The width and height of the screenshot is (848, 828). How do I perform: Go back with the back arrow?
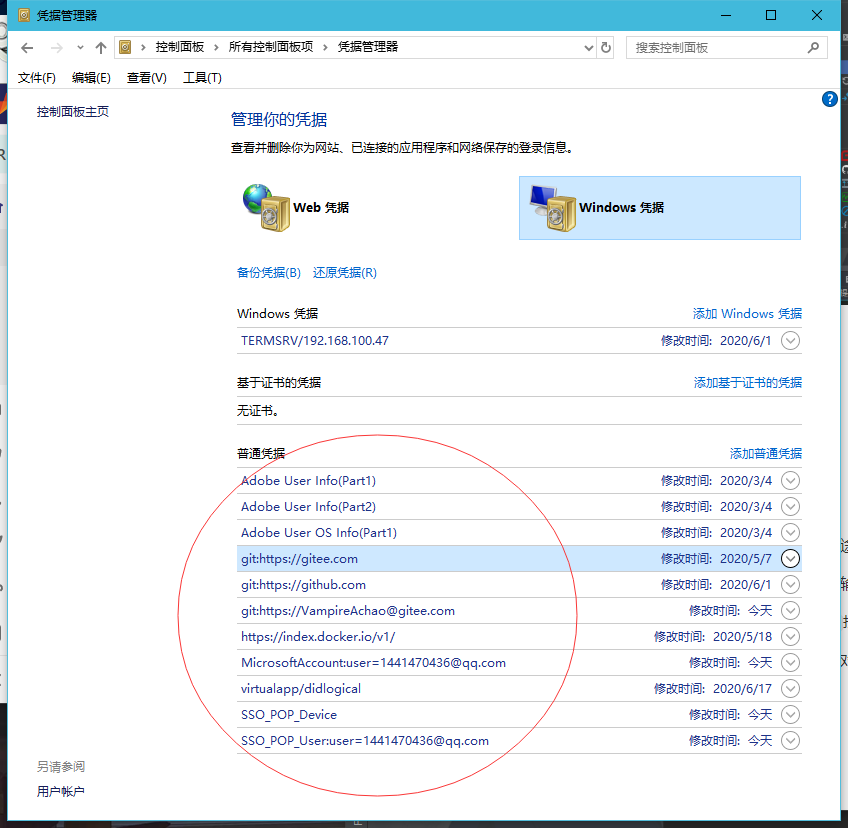(x=28, y=48)
